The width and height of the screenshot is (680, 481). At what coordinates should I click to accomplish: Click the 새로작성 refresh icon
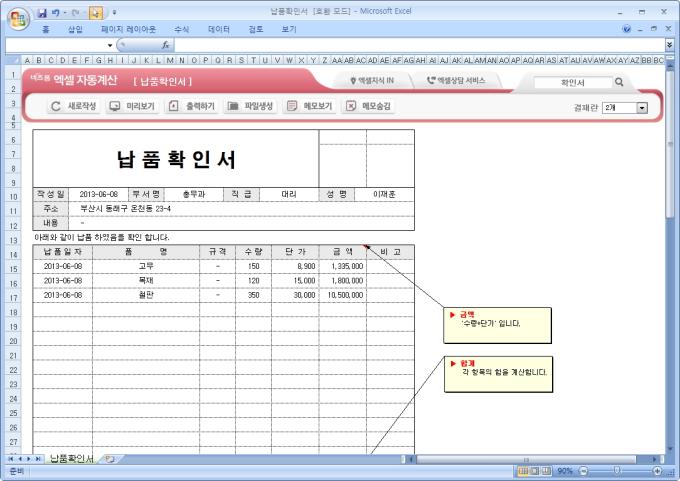(x=56, y=106)
